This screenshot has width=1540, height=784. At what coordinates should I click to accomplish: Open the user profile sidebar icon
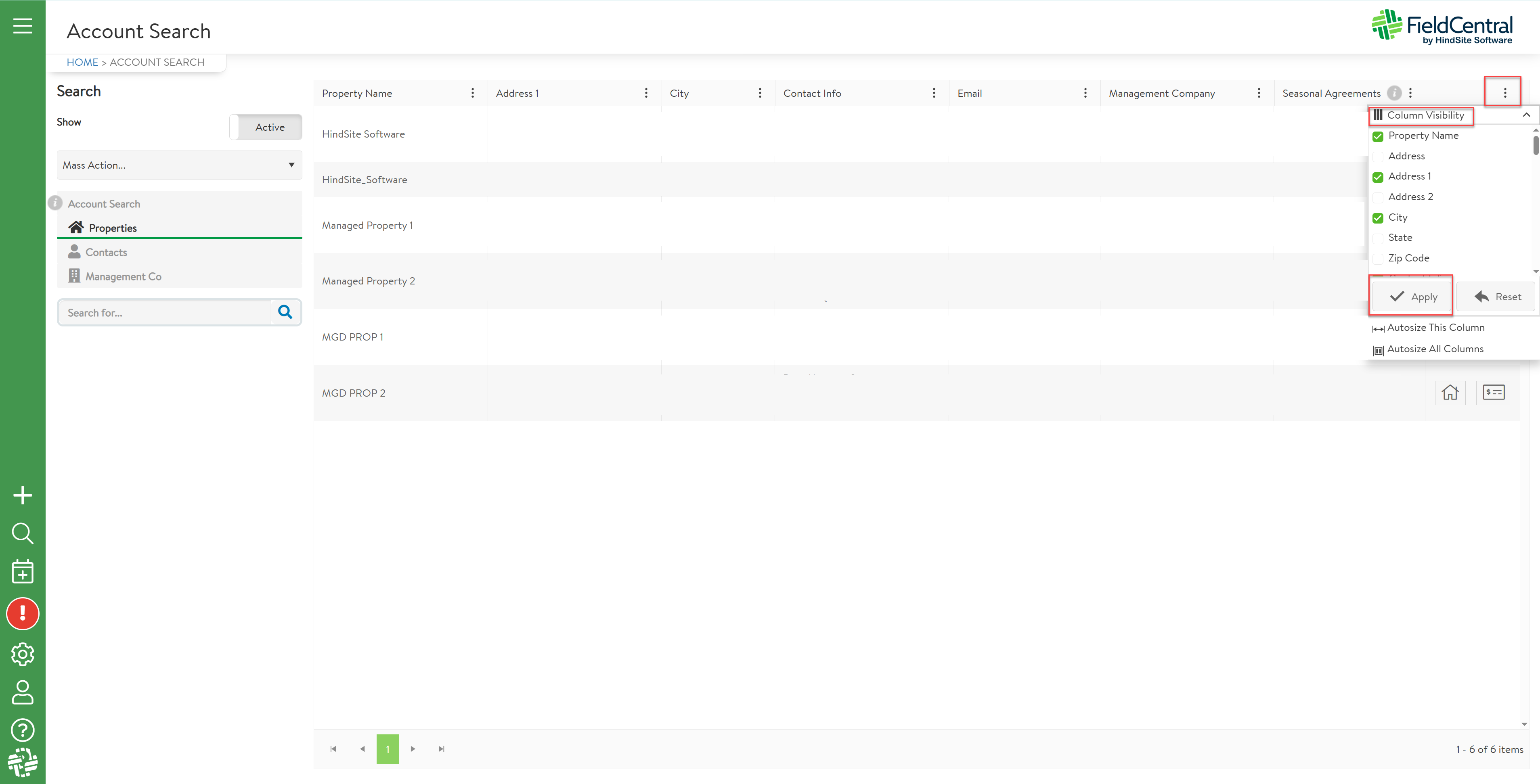[x=23, y=692]
